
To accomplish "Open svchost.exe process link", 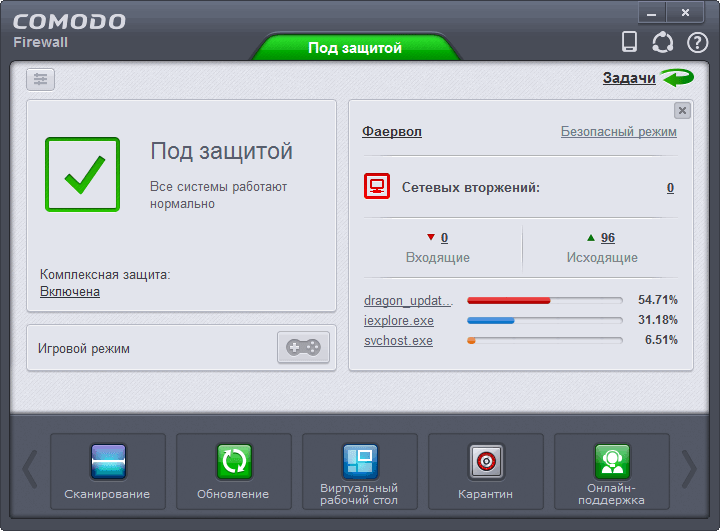I will 398,341.
